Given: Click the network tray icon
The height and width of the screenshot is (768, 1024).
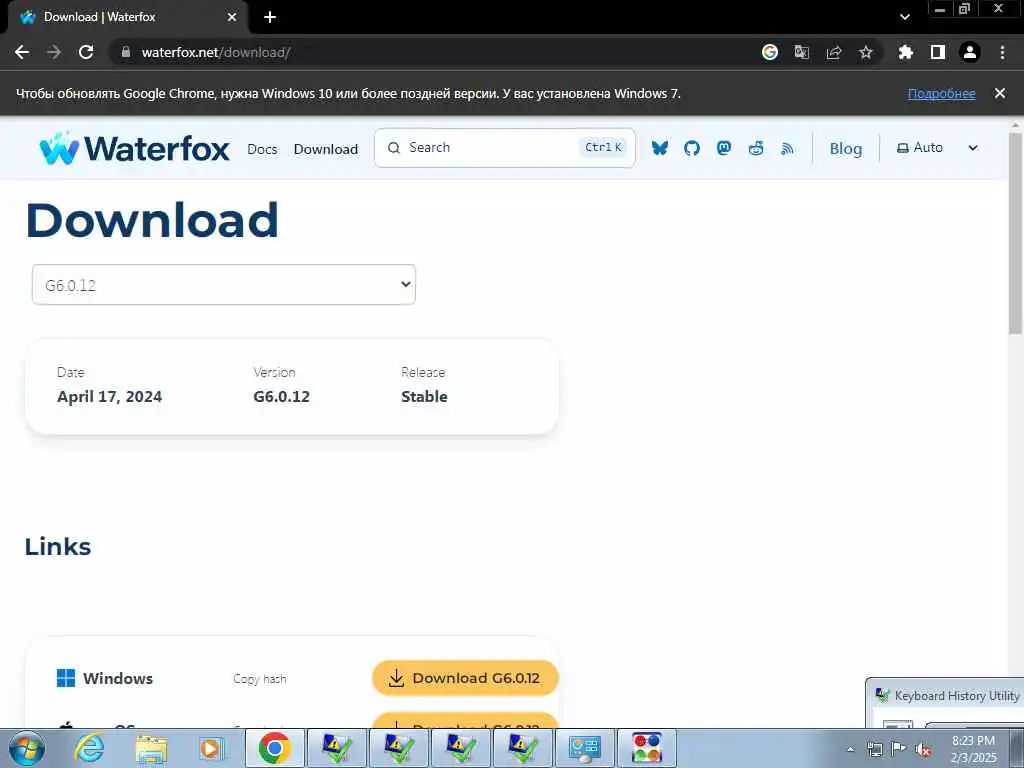Looking at the screenshot, I should pyautogui.click(x=874, y=750).
